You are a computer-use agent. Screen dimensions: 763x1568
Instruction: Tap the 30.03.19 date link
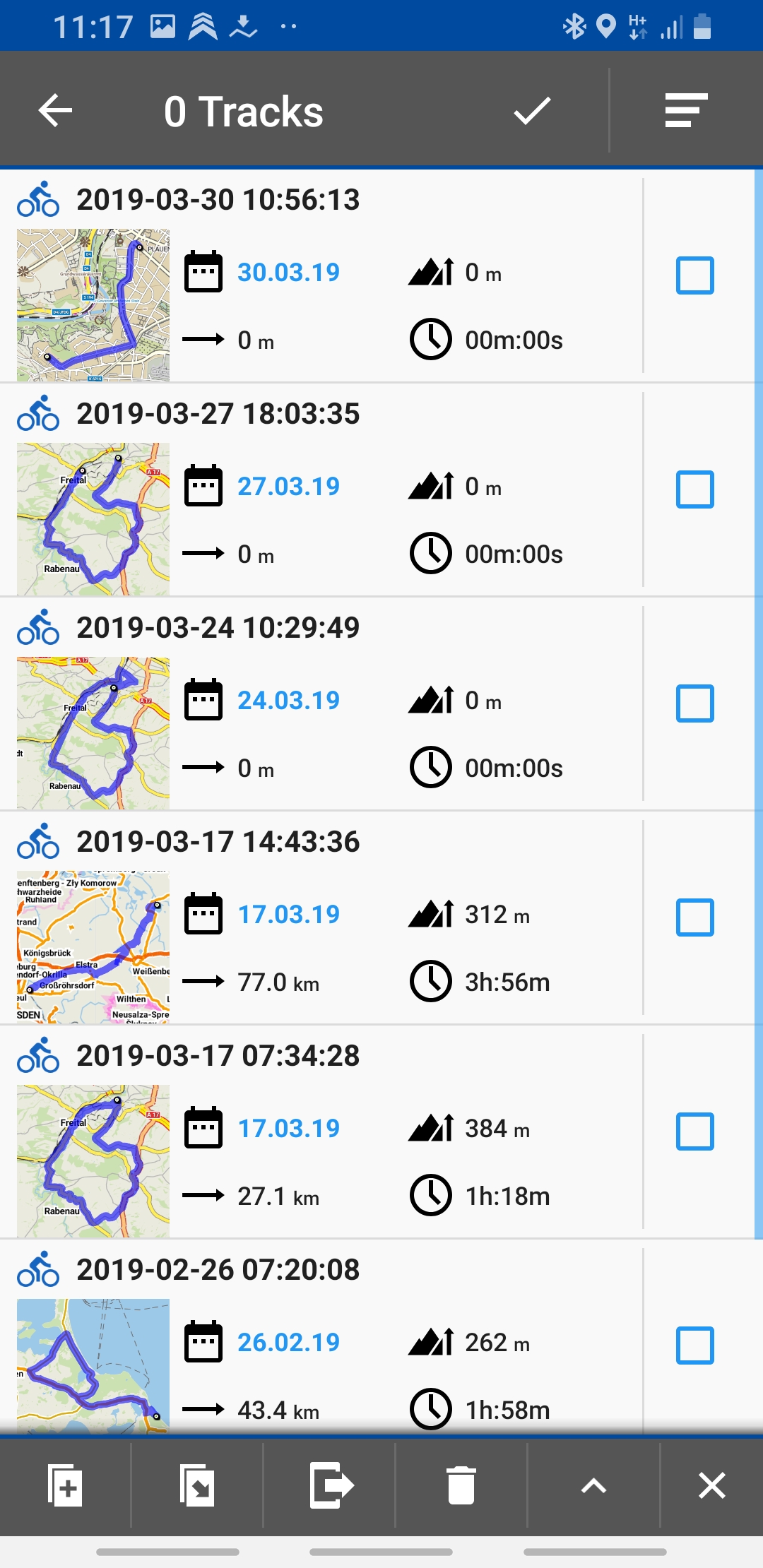(288, 273)
